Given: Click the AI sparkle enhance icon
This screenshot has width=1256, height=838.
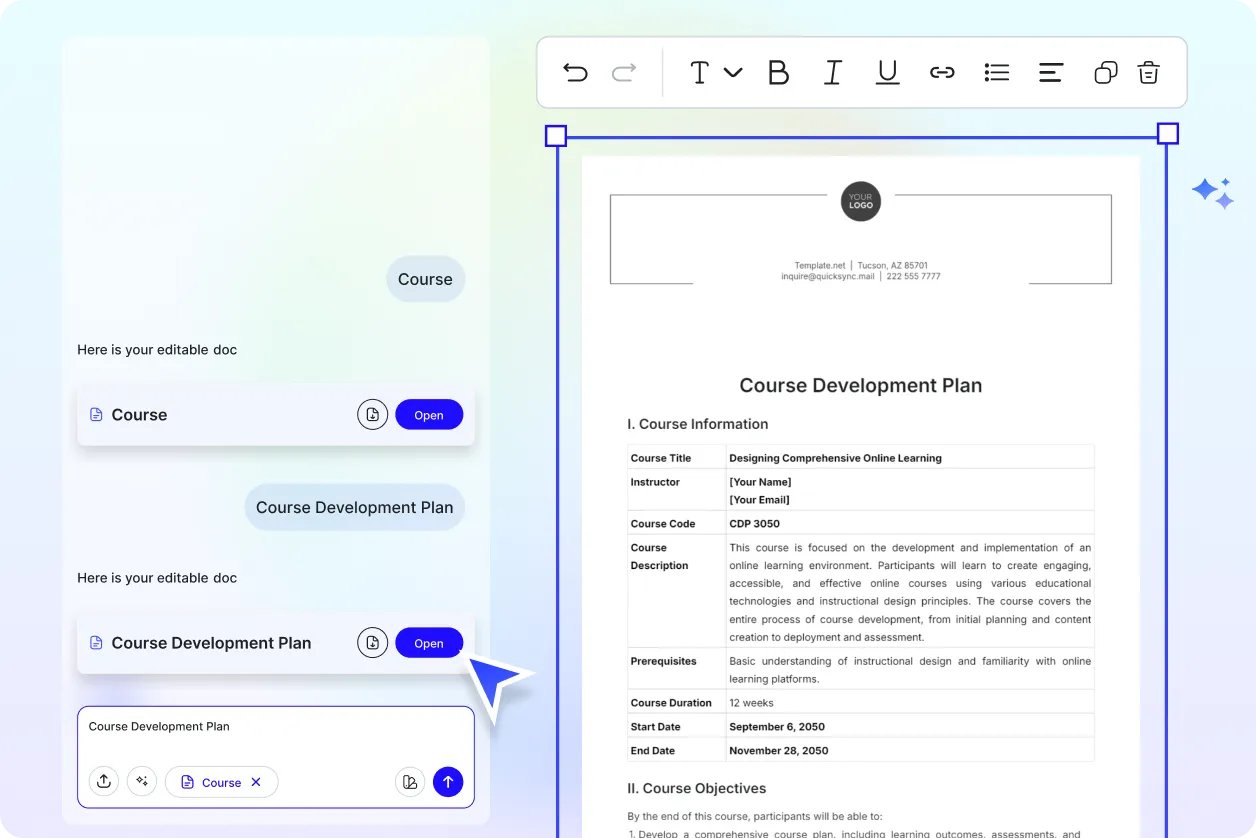Looking at the screenshot, I should 142,782.
